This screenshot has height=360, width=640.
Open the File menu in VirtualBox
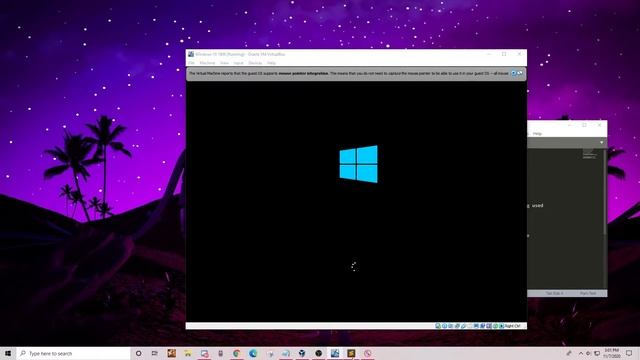click(x=191, y=63)
